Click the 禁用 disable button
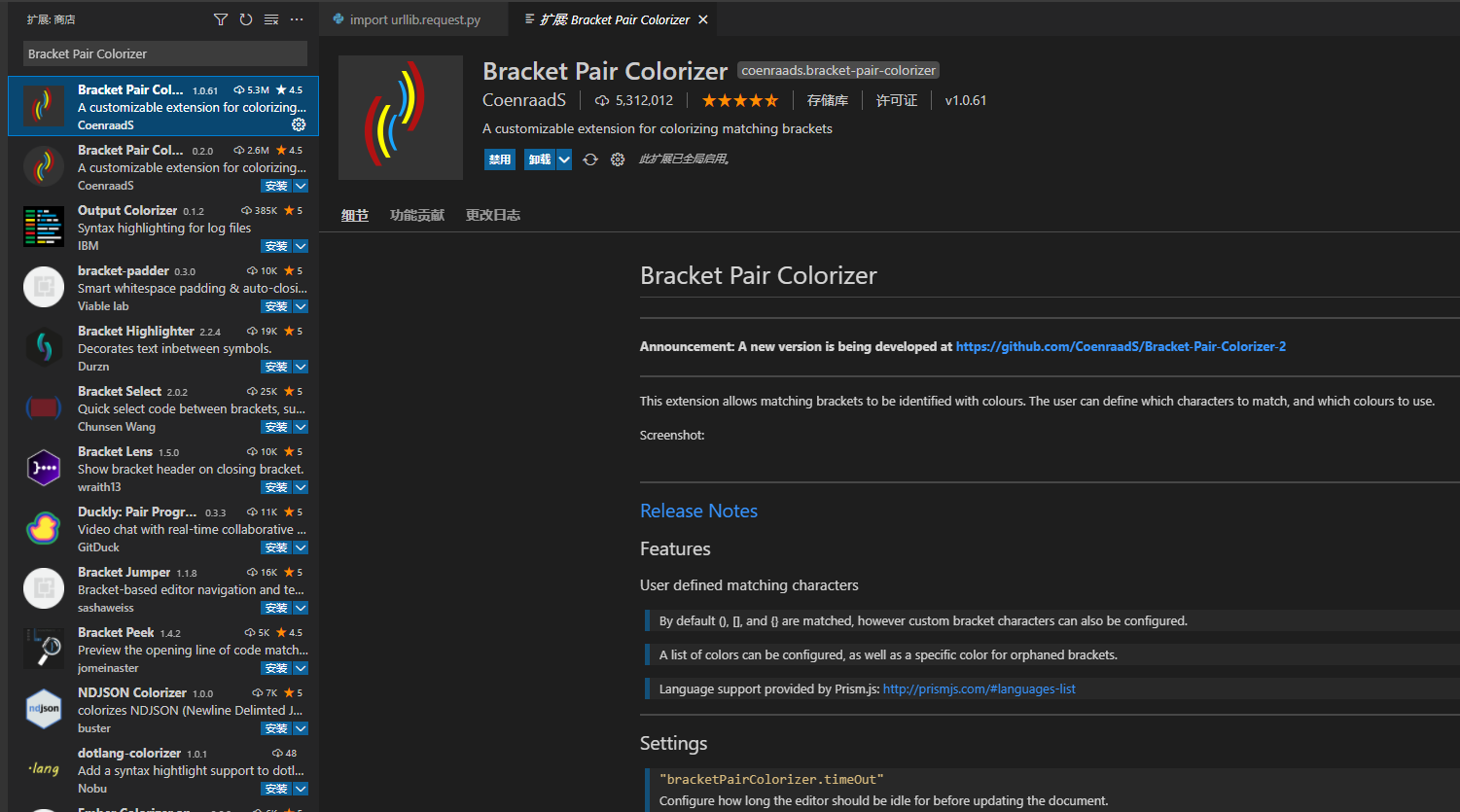Viewport: 1460px width, 812px height. pos(500,159)
